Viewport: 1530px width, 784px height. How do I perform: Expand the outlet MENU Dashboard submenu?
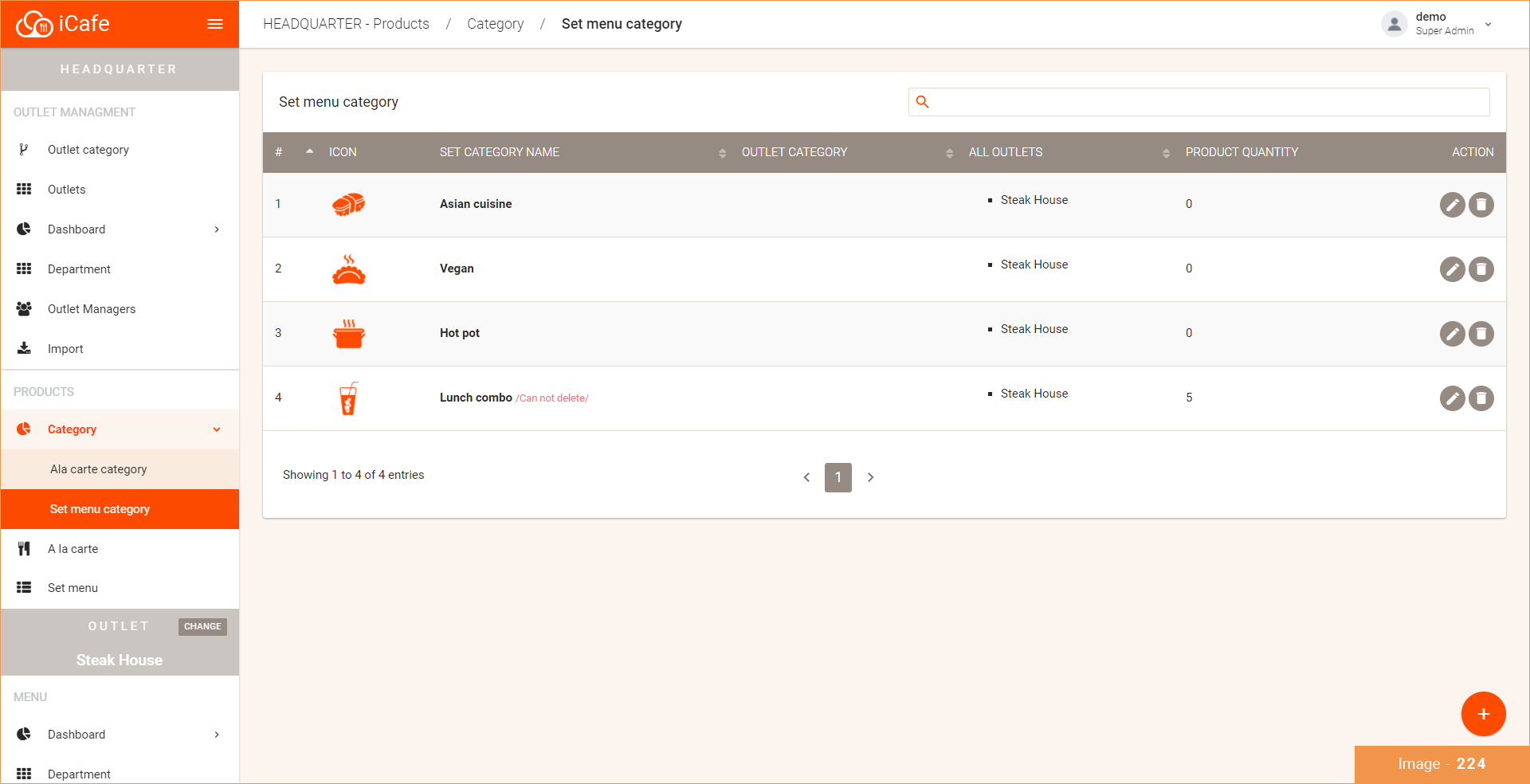(217, 735)
